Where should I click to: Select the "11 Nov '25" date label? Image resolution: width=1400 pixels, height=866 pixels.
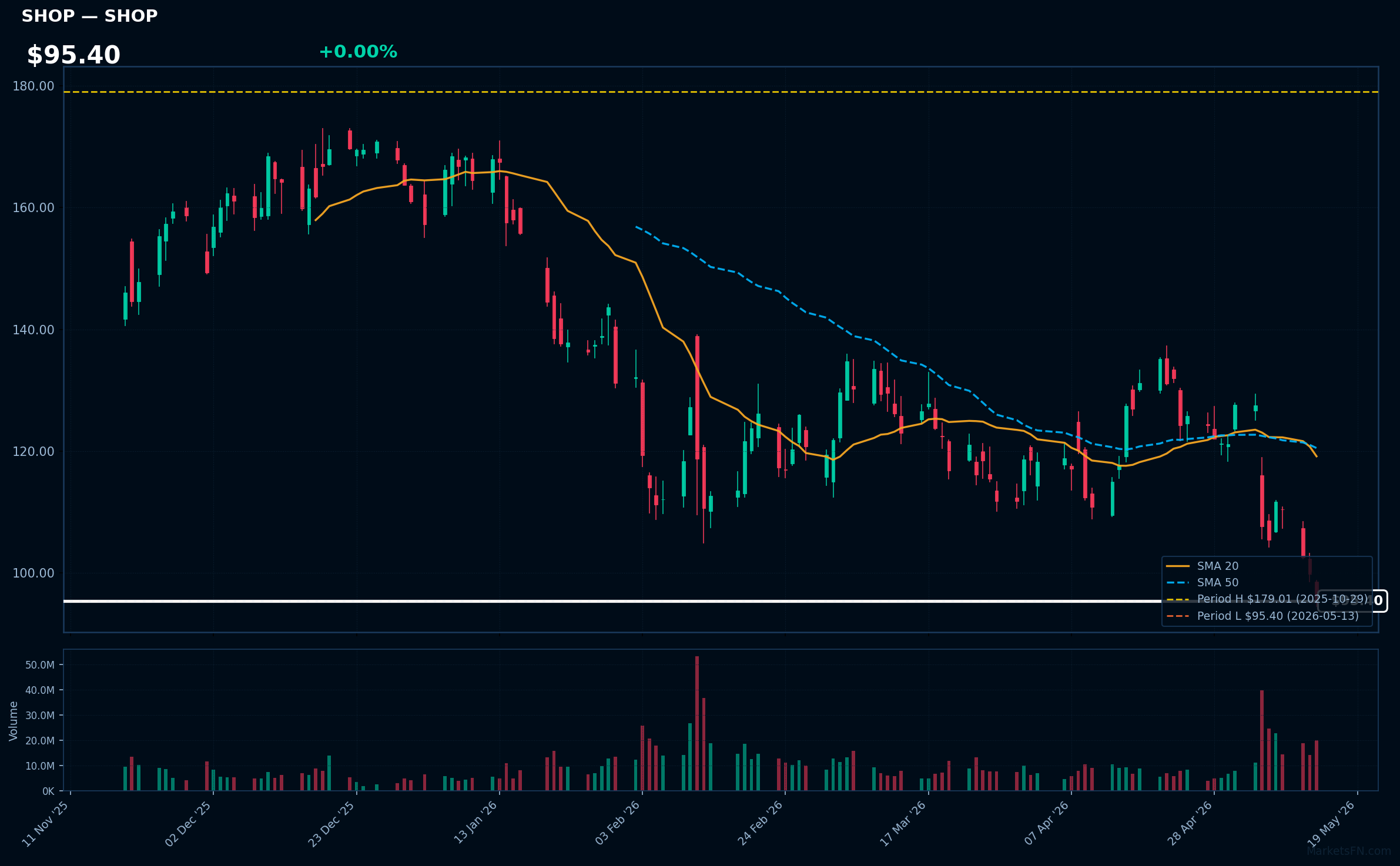coord(46,824)
